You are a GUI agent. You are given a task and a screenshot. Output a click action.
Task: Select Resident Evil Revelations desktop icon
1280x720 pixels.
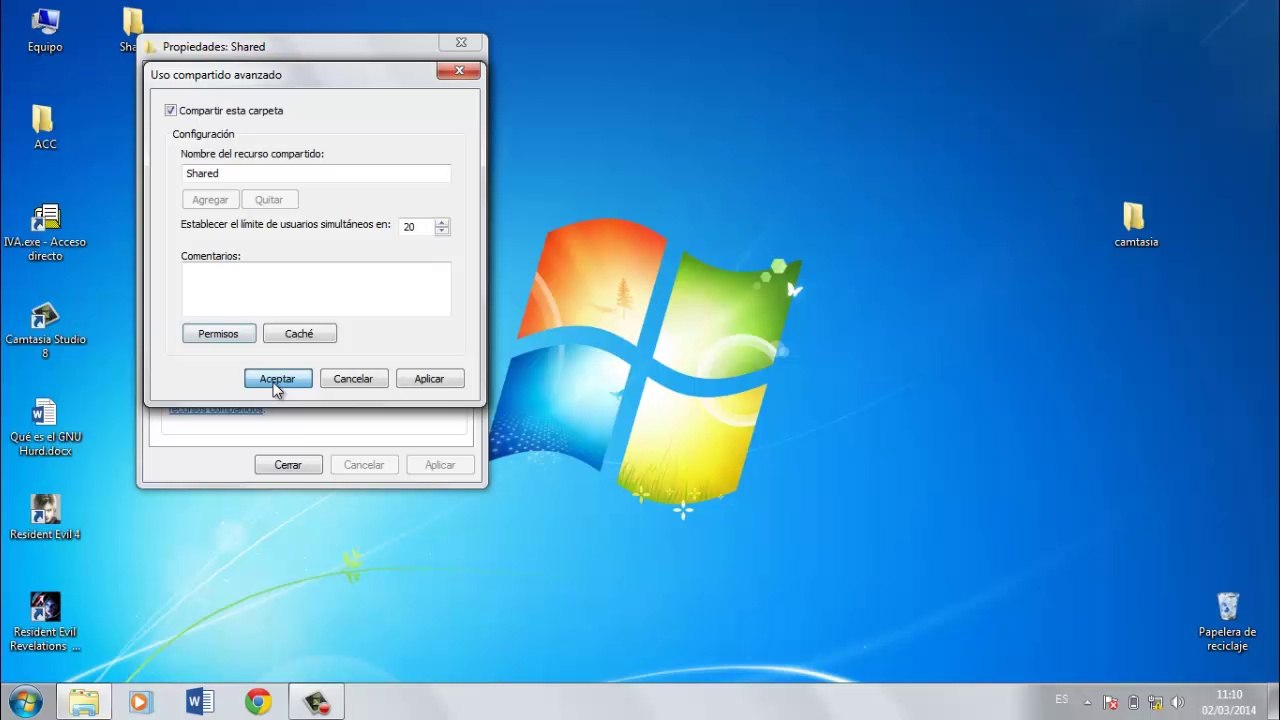tap(45, 621)
